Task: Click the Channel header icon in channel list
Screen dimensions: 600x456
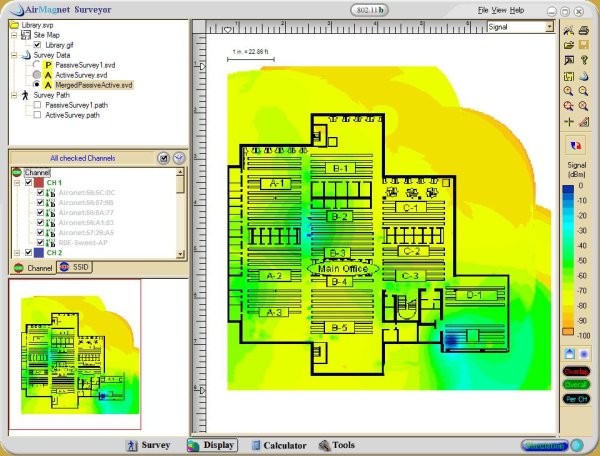Action: (x=16, y=172)
